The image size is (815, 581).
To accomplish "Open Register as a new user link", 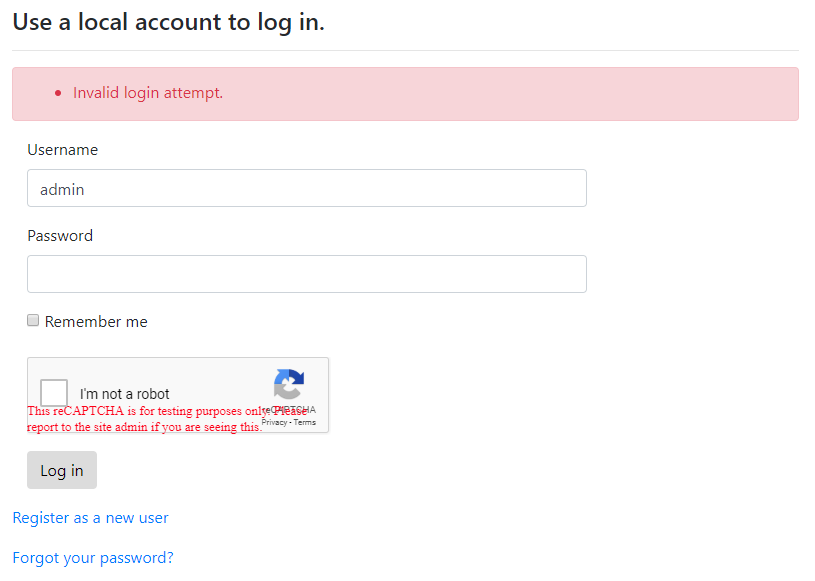I will coord(90,518).
